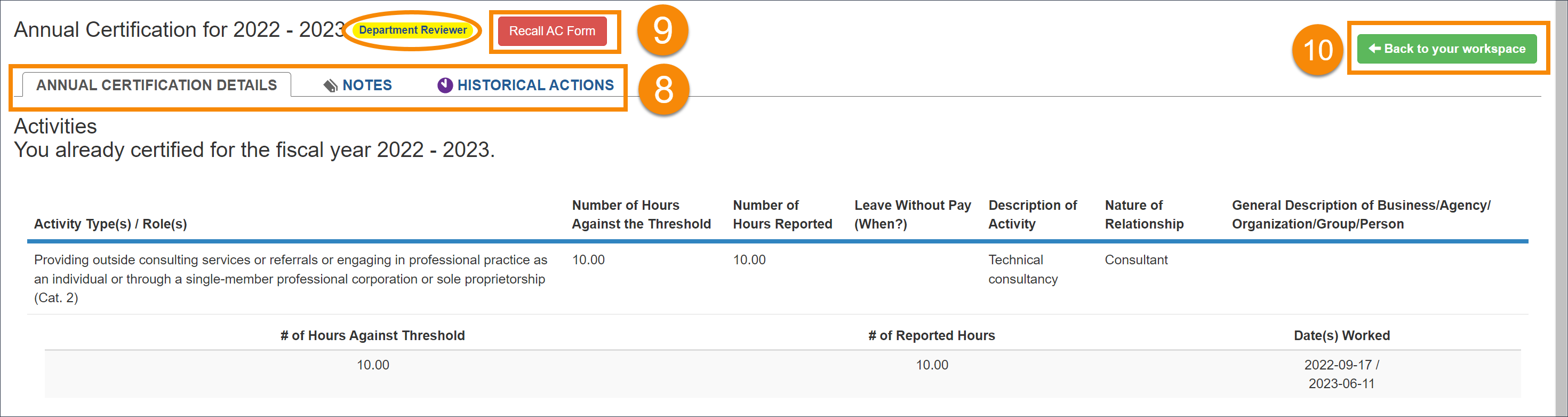The height and width of the screenshot is (417, 1568).
Task: Open the Annual Certification Details tab
Action: [156, 85]
